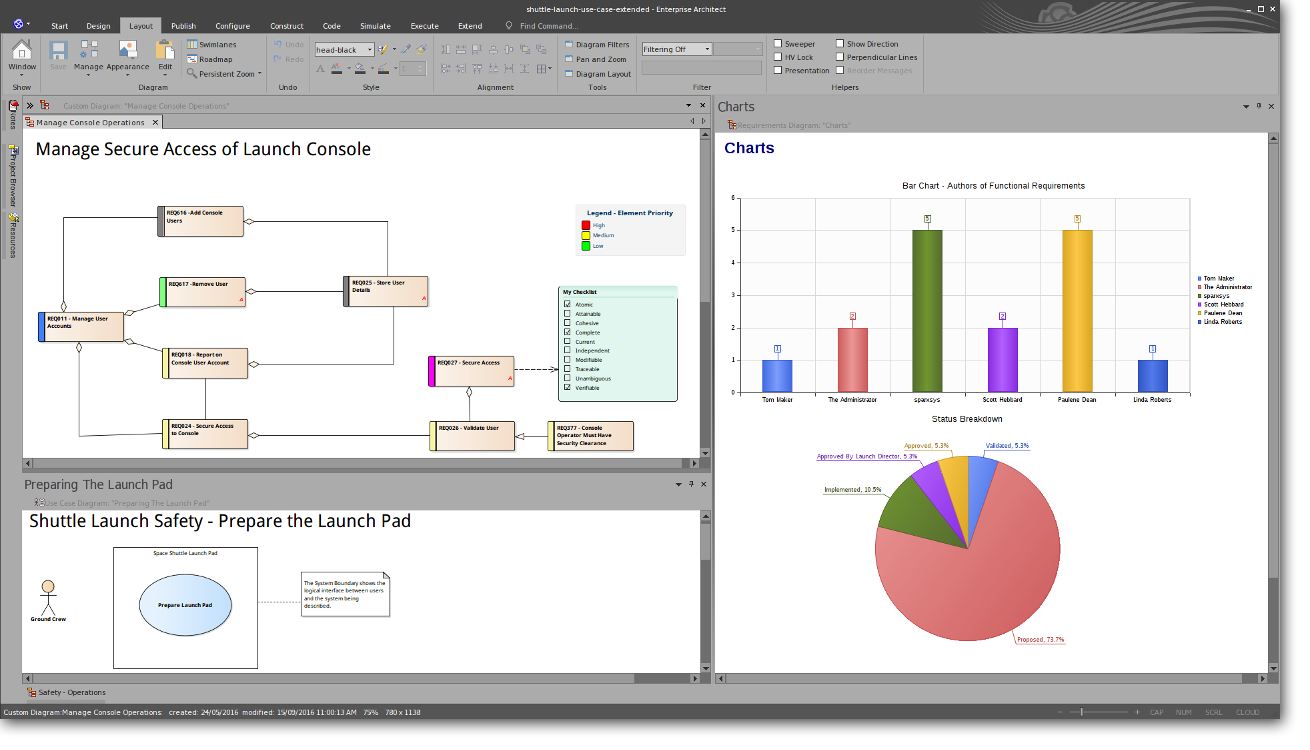Click the Manage diagram icon

coord(88,56)
